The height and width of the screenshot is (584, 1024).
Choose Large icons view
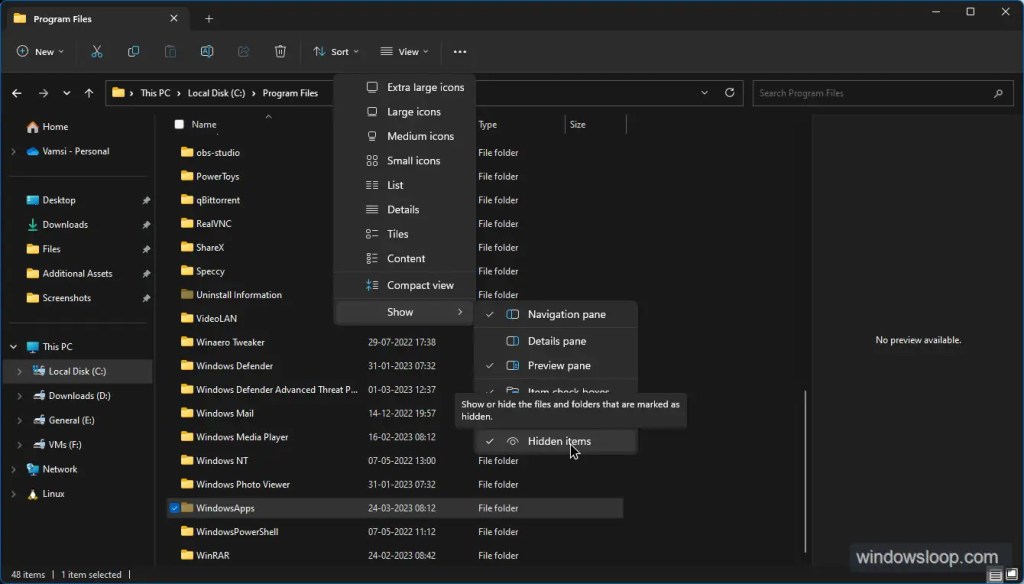click(x=404, y=112)
